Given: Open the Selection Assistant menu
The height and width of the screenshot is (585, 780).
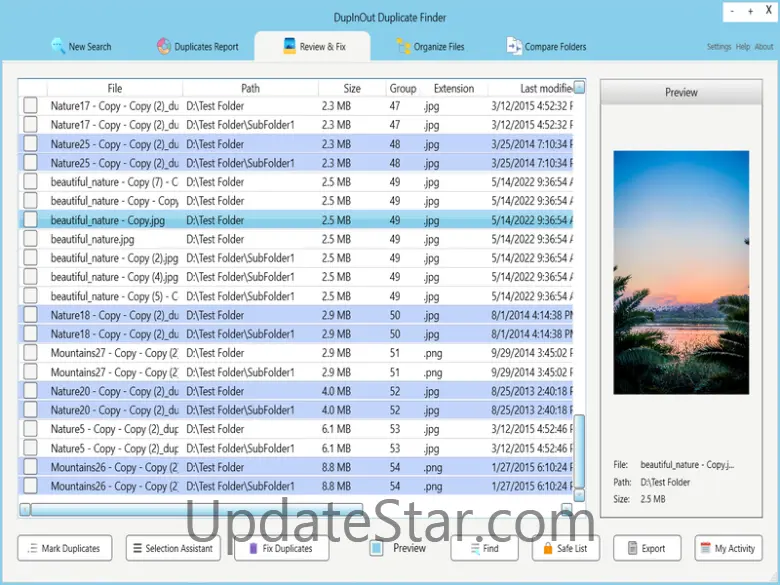Looking at the screenshot, I should pos(174,548).
